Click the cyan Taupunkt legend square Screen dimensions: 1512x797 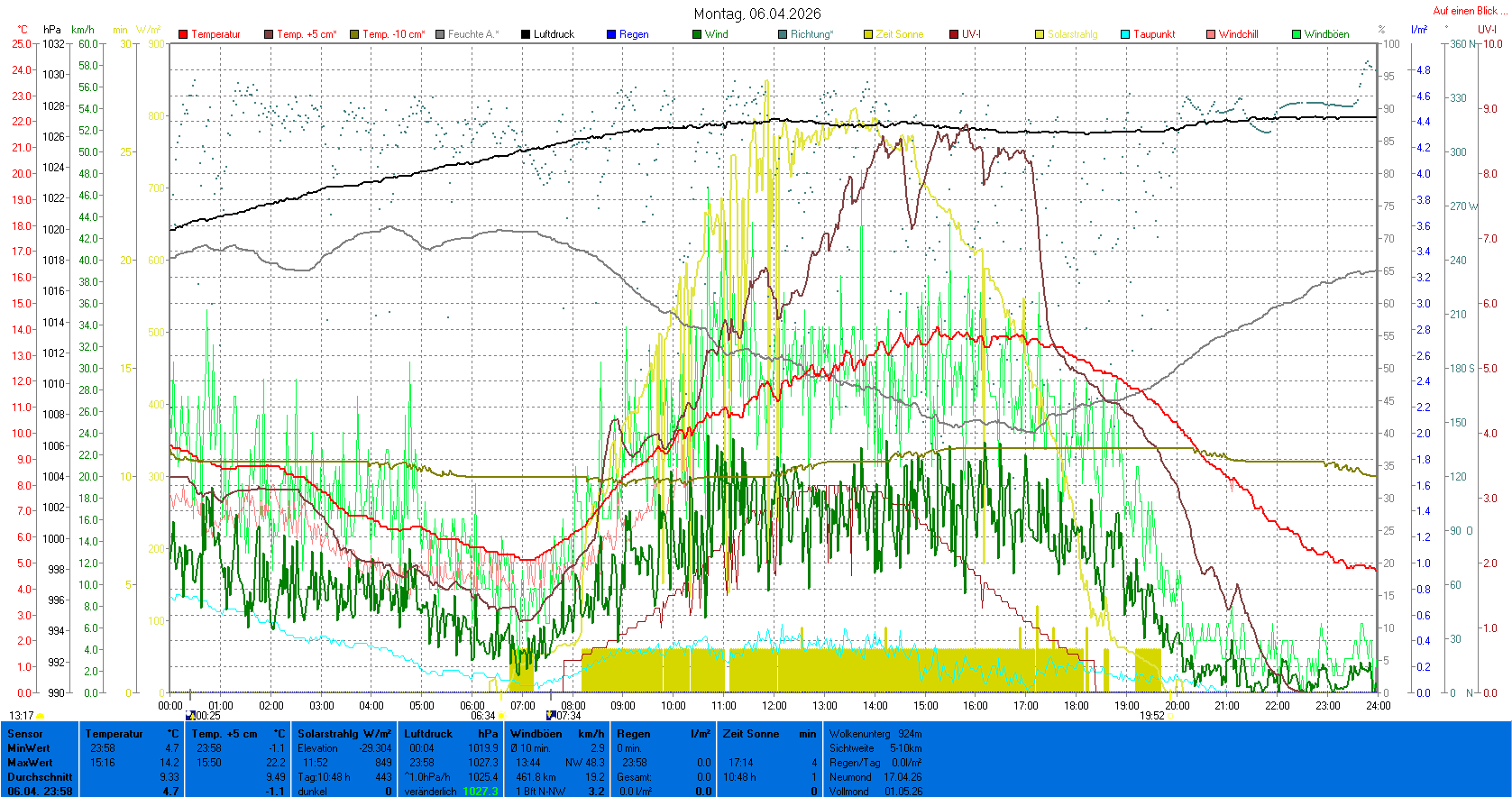[x=1125, y=34]
